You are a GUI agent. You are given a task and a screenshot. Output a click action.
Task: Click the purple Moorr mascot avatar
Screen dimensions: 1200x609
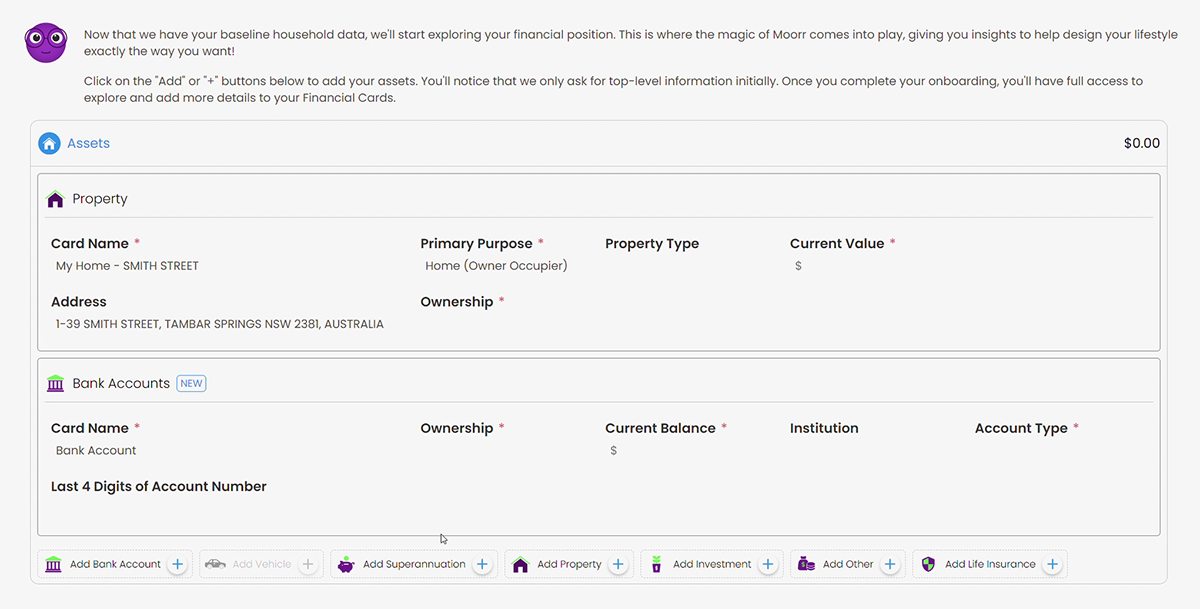tap(46, 42)
